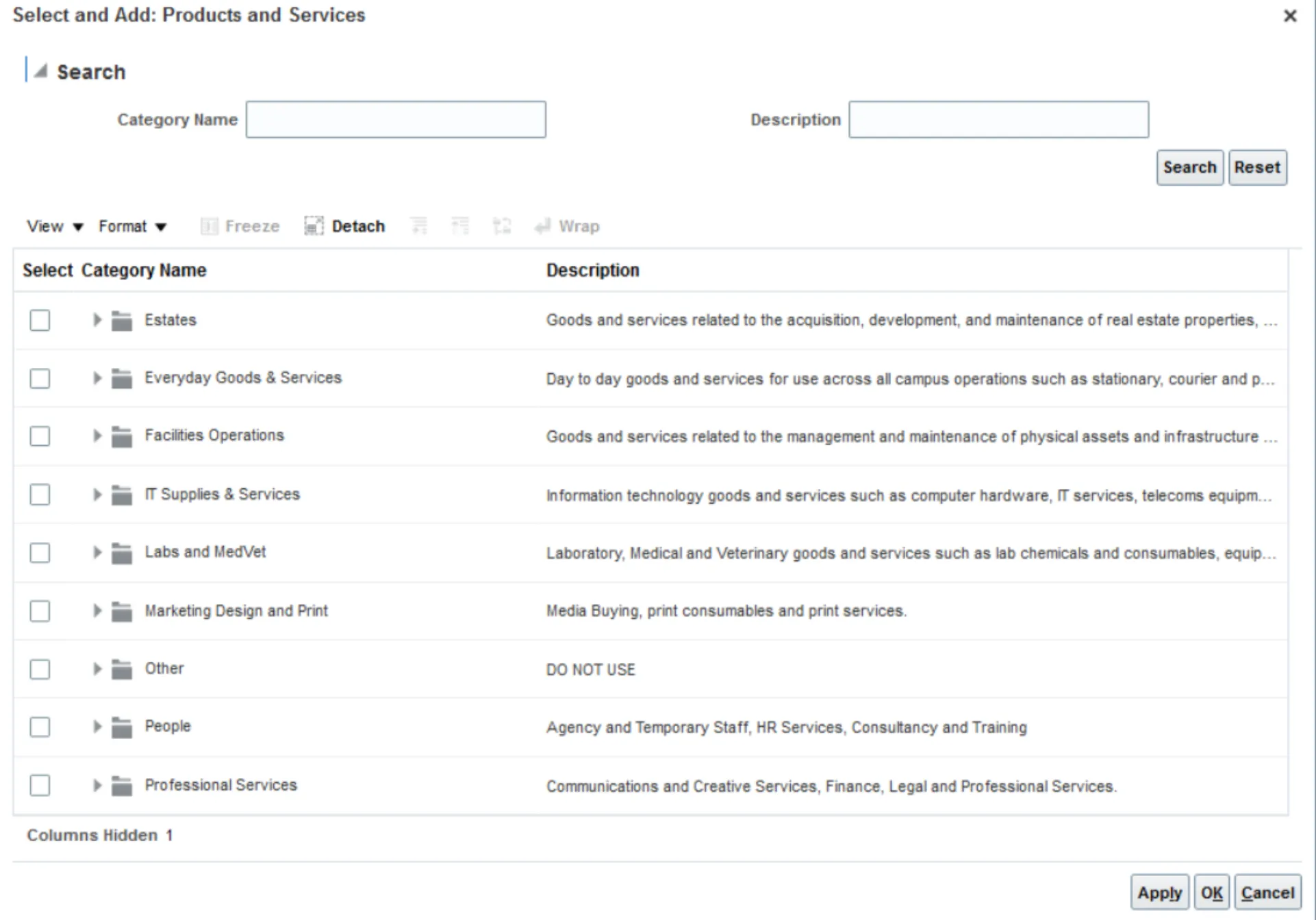The width and height of the screenshot is (1316, 920).
Task: Click the Other category folder icon
Action: [122, 669]
